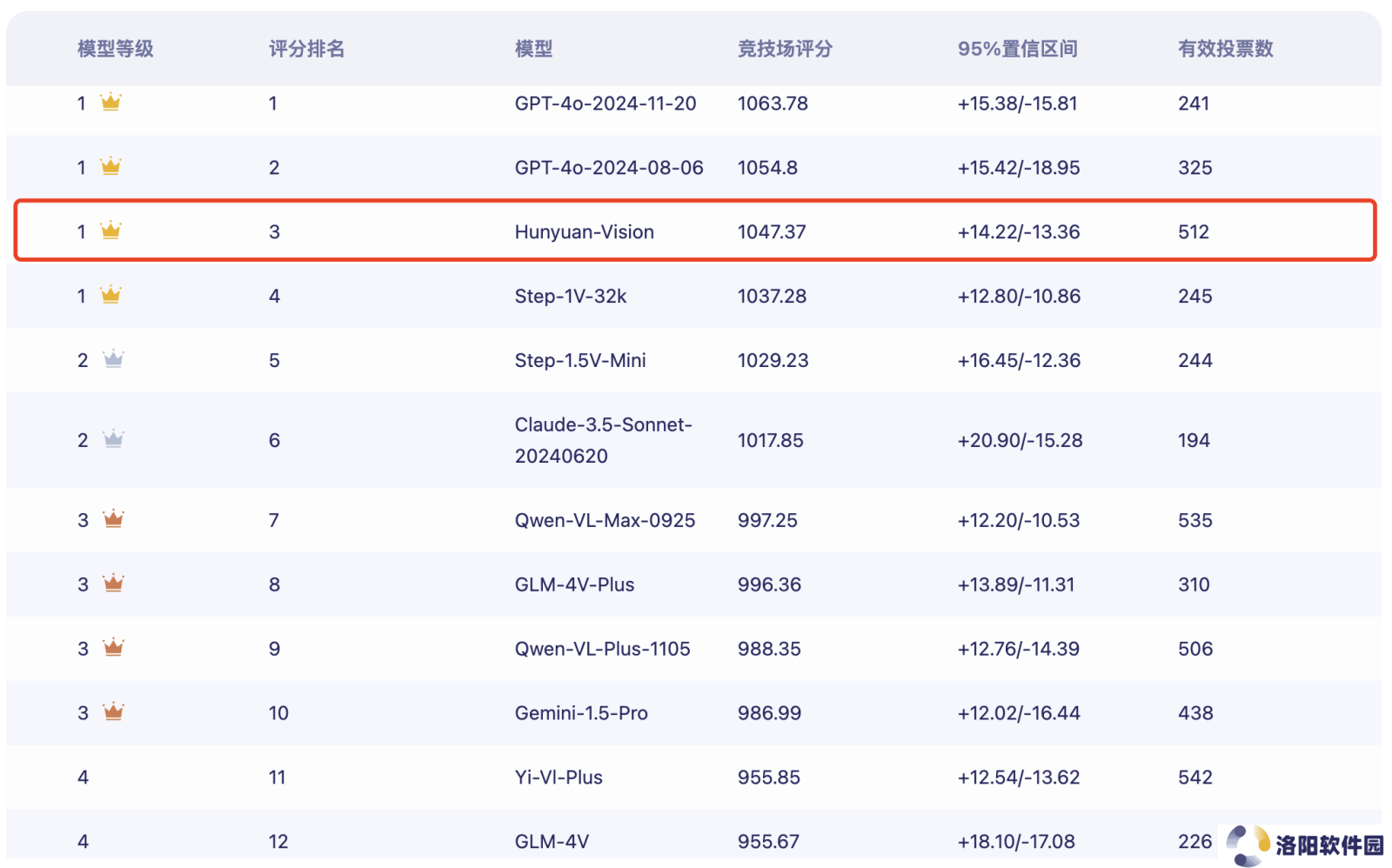Click the vote count 506

click(1195, 650)
